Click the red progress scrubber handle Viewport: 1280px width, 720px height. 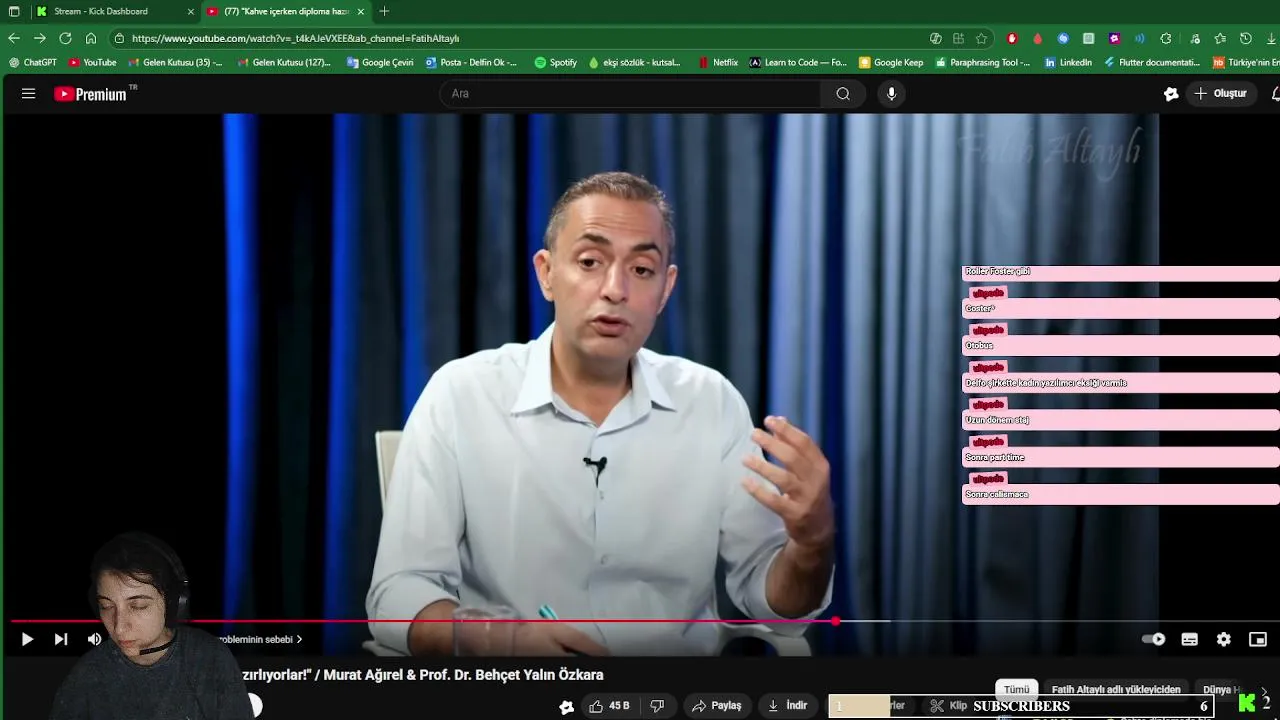[x=835, y=621]
